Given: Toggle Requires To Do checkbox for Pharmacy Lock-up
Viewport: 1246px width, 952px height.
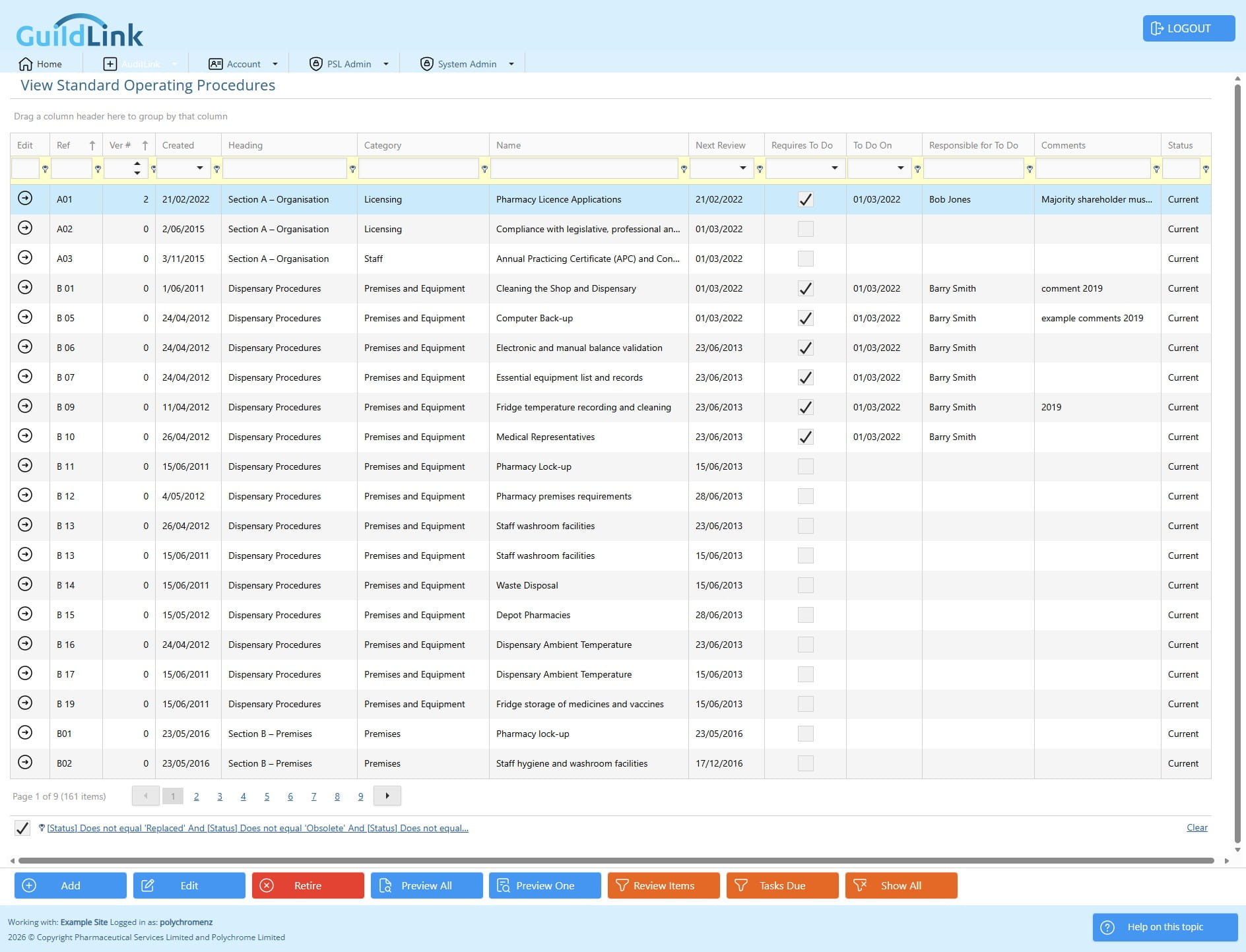Looking at the screenshot, I should (805, 466).
